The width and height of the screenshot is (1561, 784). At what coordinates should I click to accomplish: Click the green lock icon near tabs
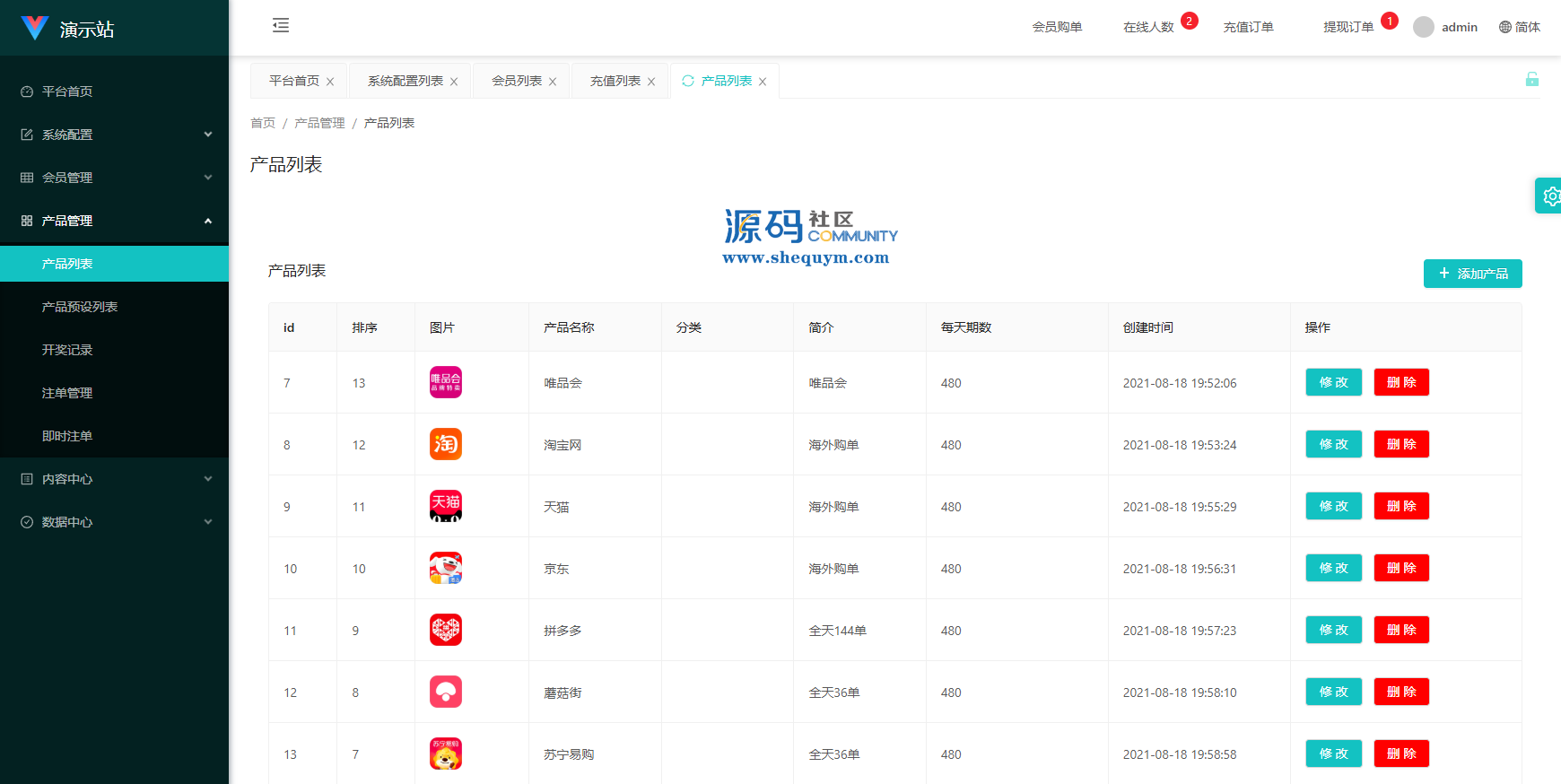pos(1531,80)
